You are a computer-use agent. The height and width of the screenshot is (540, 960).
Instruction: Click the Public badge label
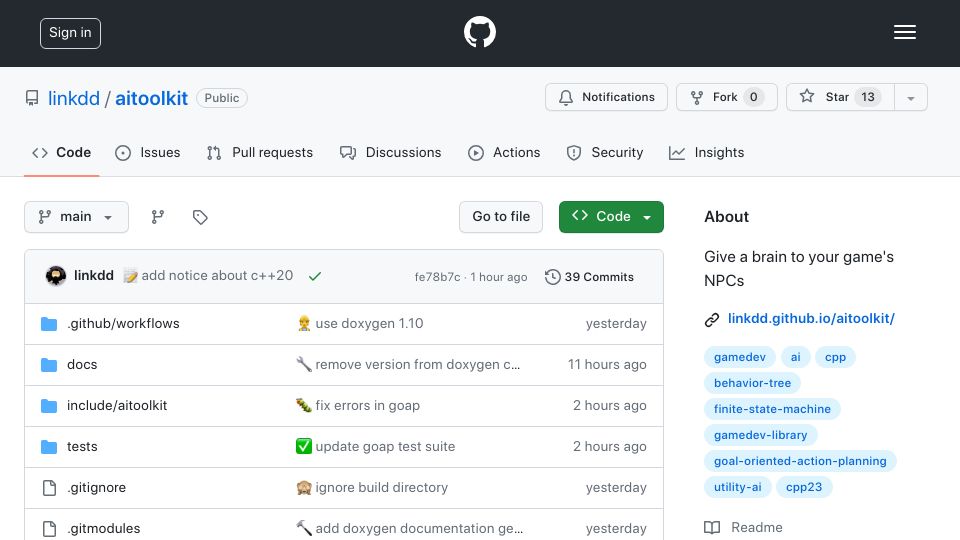pos(222,98)
